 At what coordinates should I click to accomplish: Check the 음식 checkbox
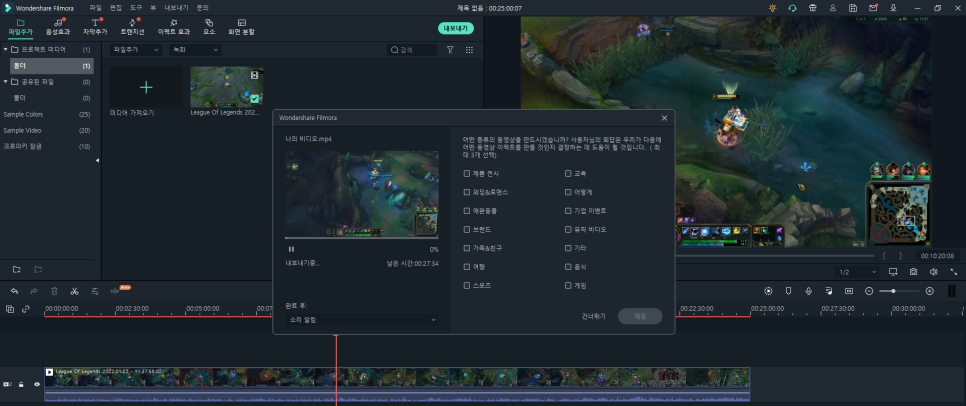point(569,267)
